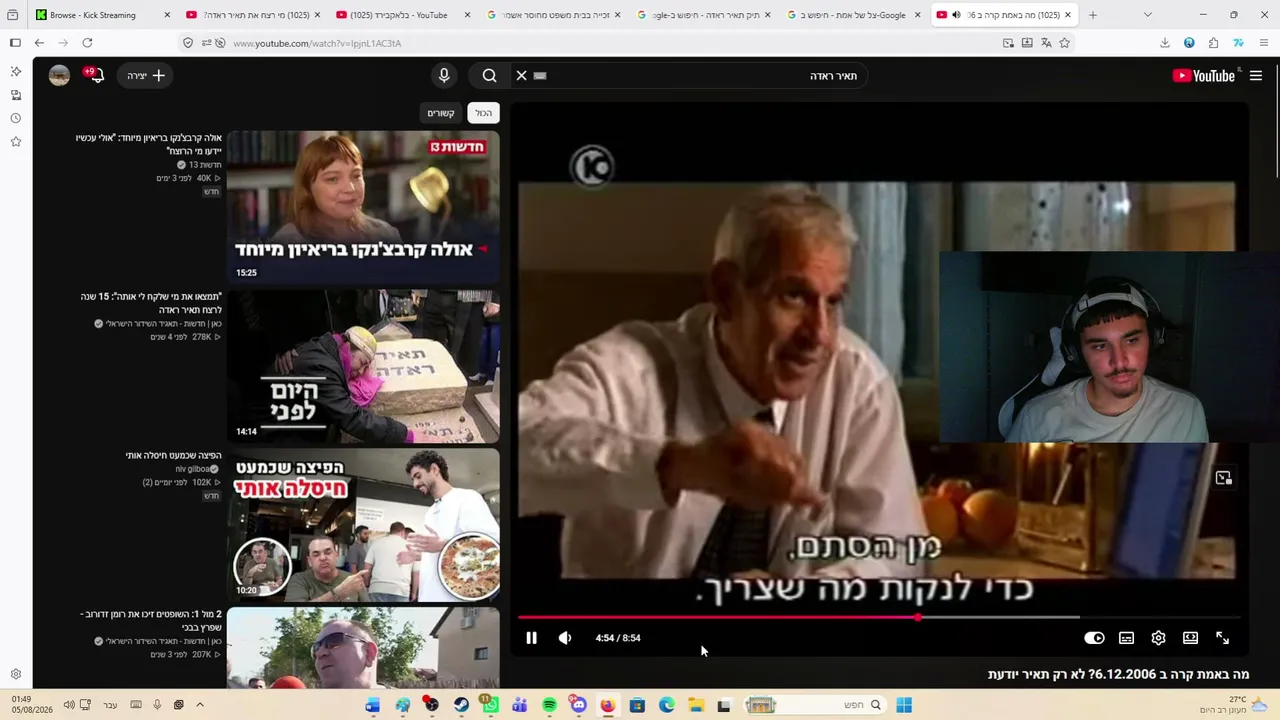Click the YouTube URL in the address bar
The image size is (1280, 720).
coord(317,43)
